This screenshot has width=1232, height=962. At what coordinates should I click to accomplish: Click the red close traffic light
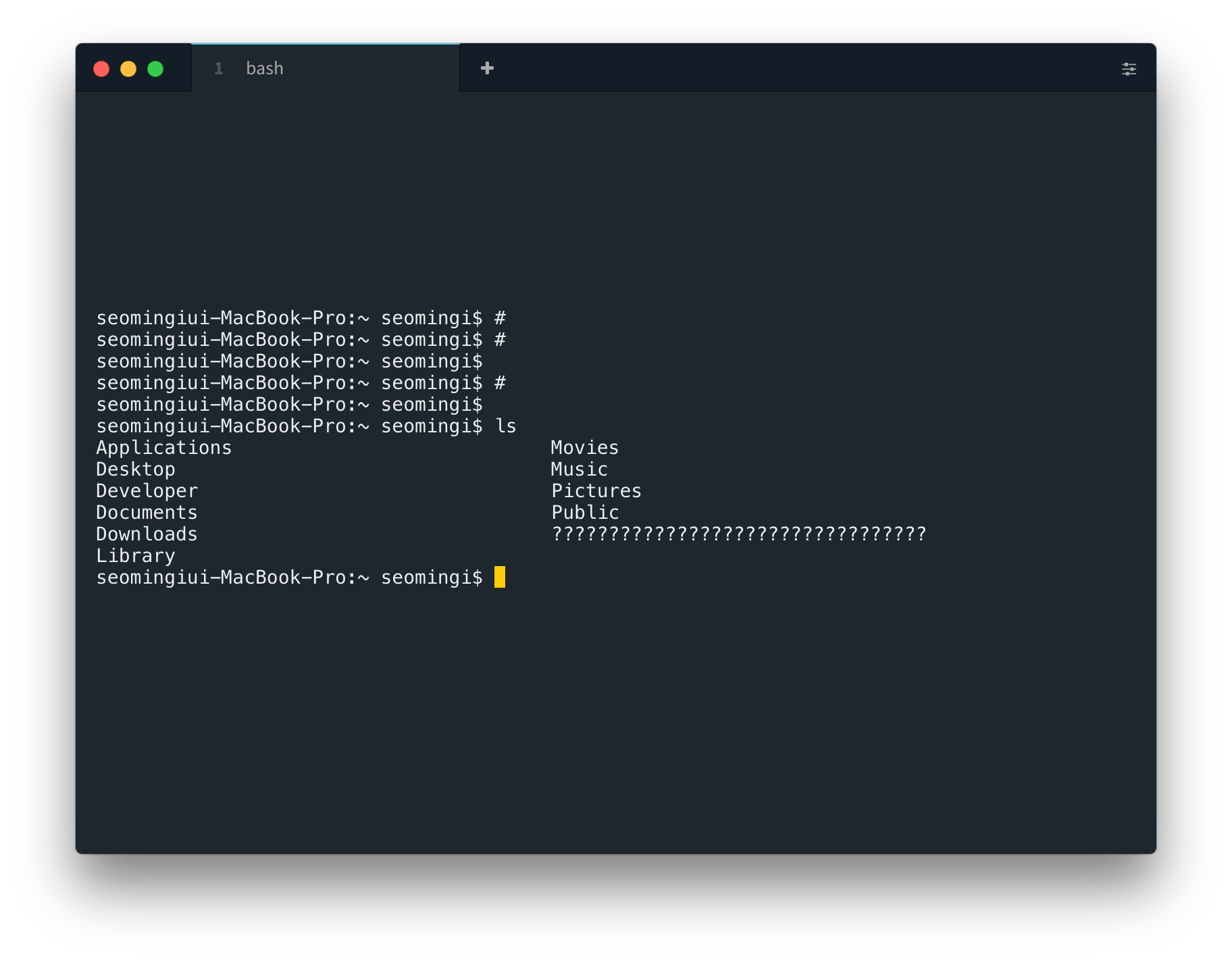tap(101, 68)
